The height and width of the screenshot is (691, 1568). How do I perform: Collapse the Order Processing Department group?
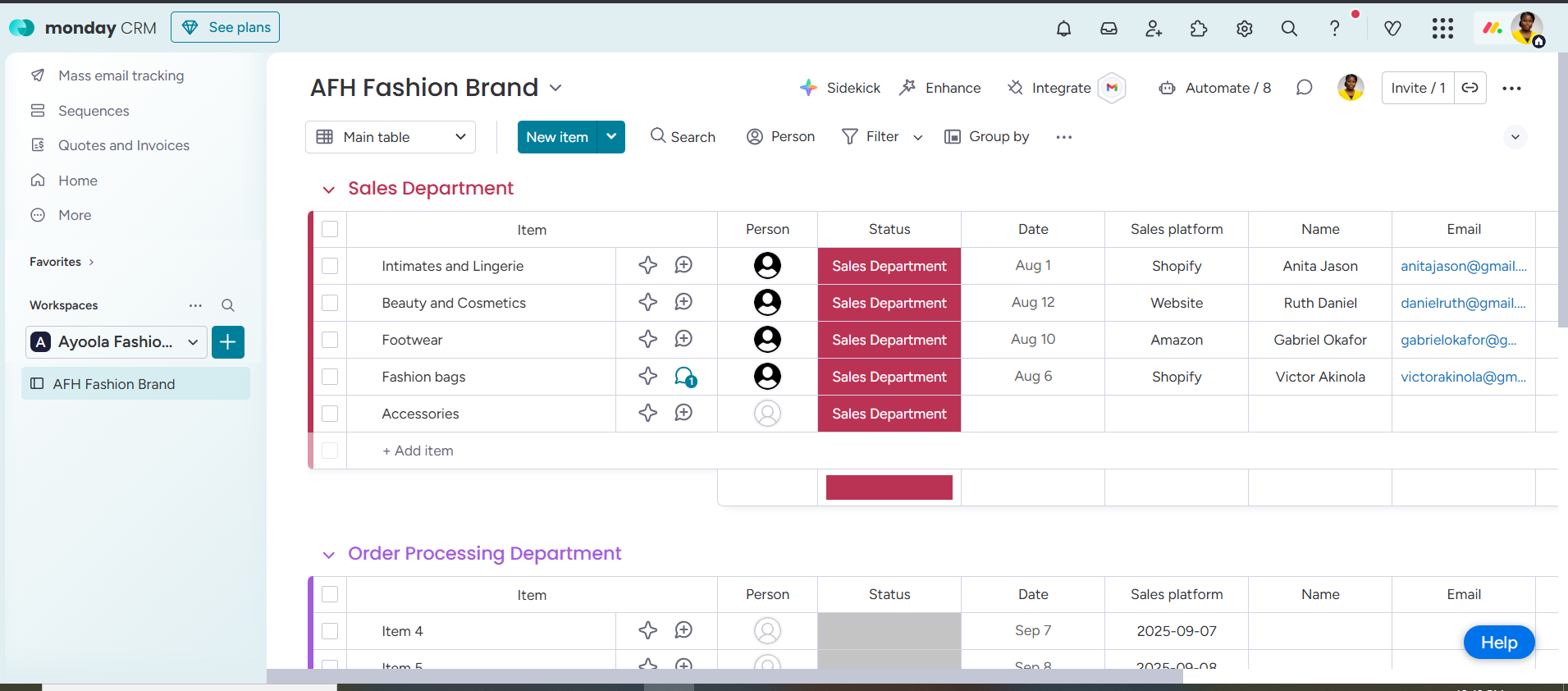329,555
